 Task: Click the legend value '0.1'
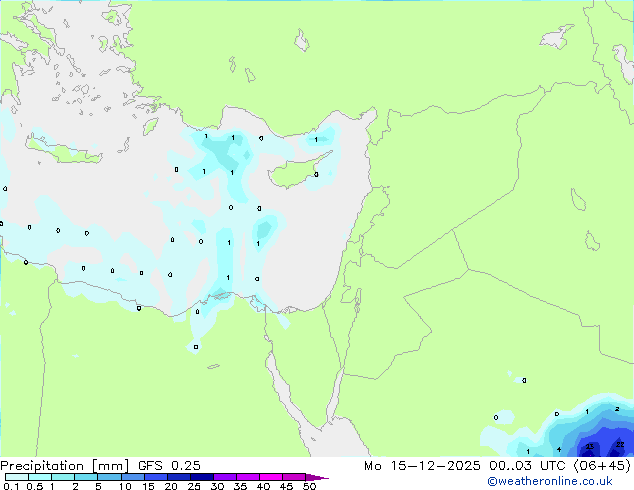pos(11,486)
